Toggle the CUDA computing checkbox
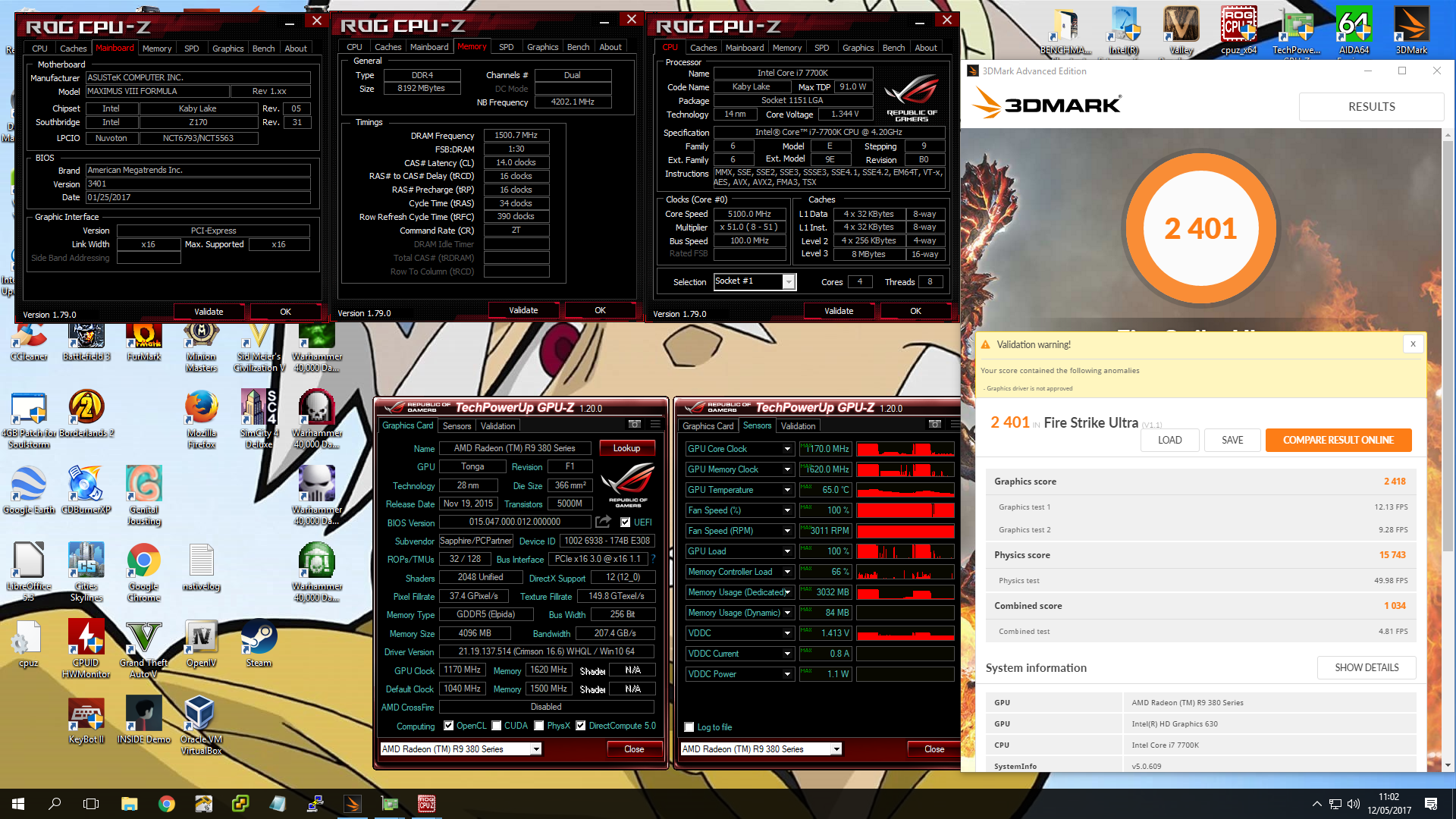Screen dimensions: 1456x819 [x=497, y=726]
